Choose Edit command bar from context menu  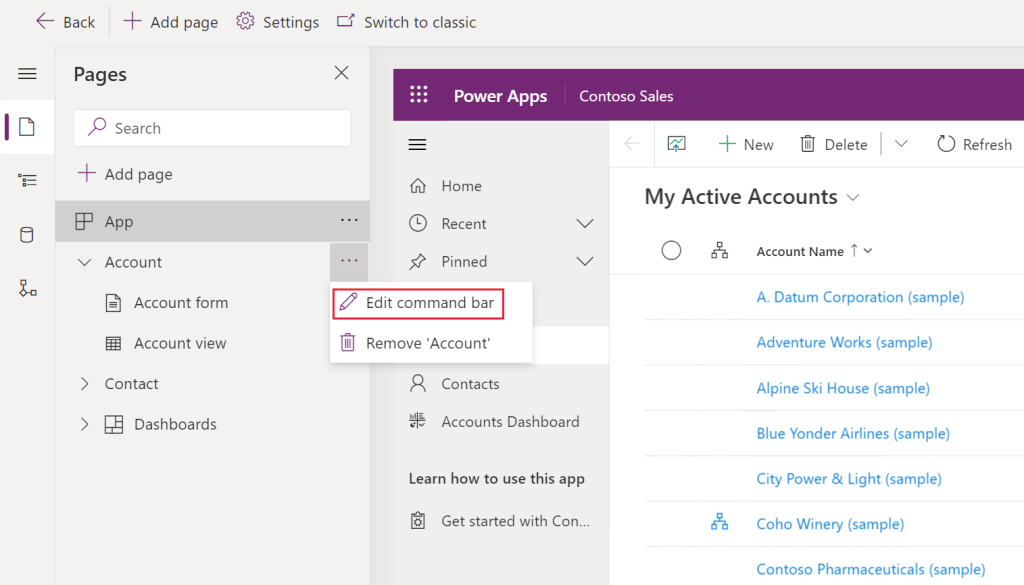click(x=418, y=303)
